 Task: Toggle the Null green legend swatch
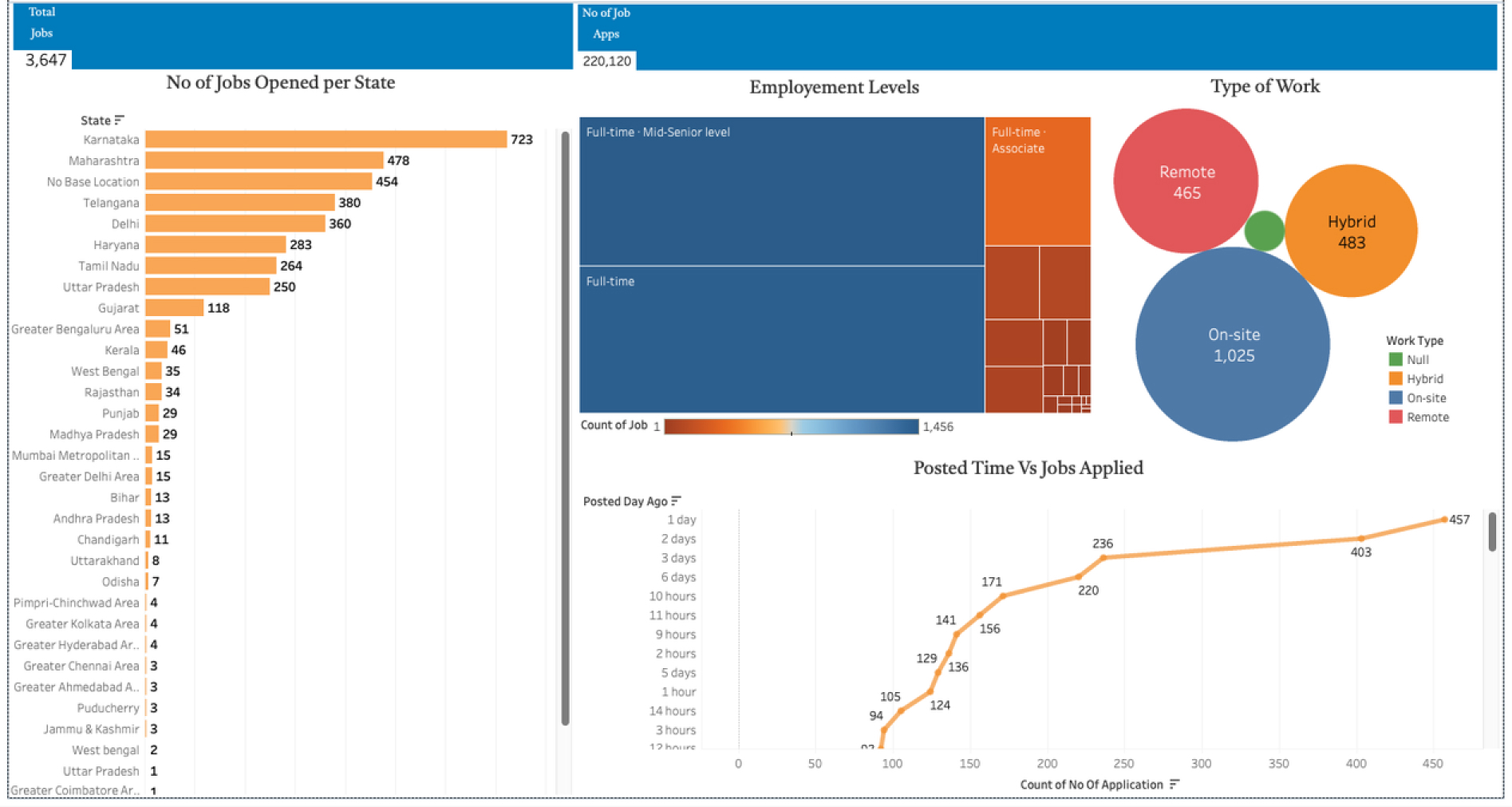(1396, 360)
